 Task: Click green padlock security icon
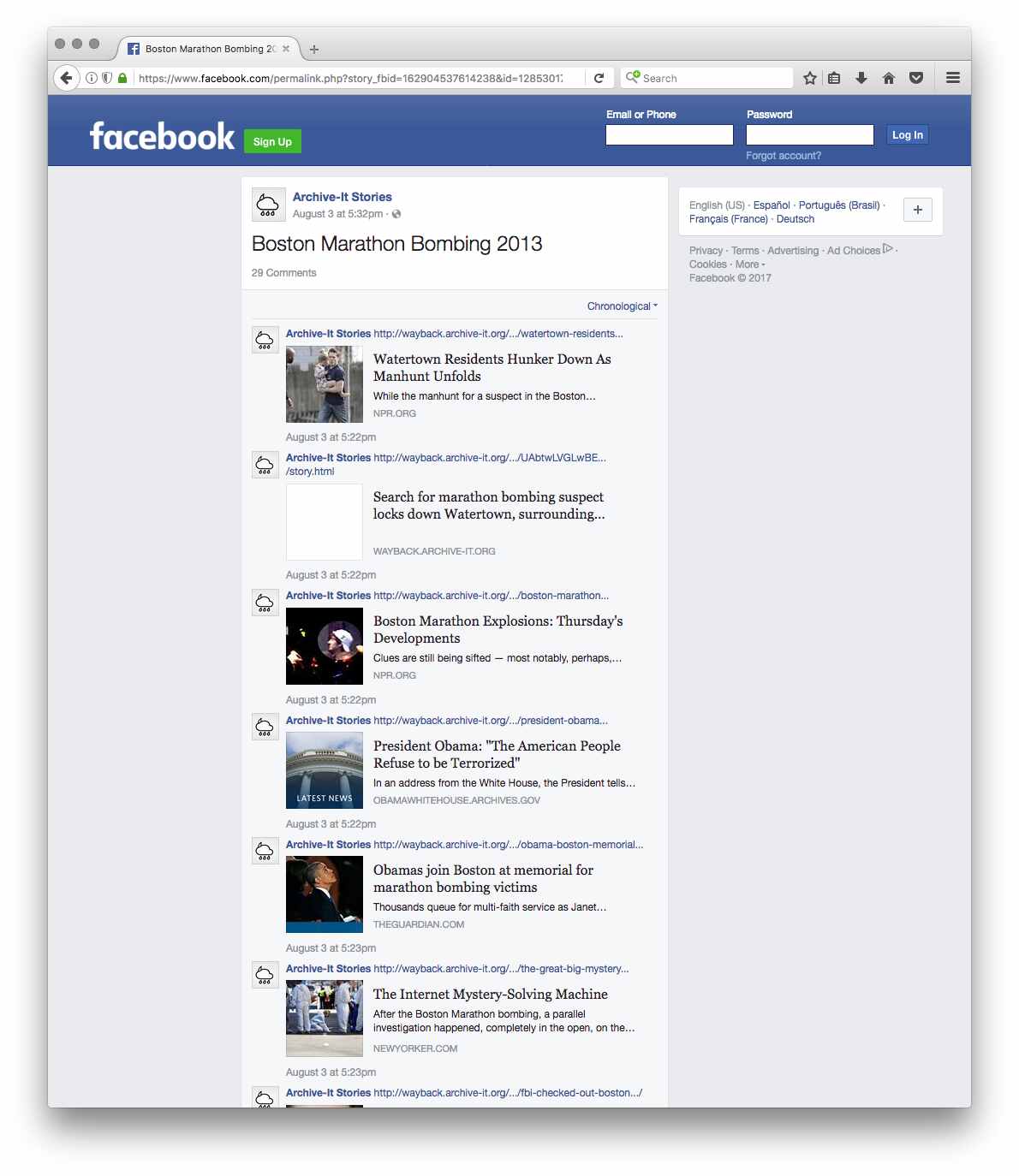tap(122, 78)
